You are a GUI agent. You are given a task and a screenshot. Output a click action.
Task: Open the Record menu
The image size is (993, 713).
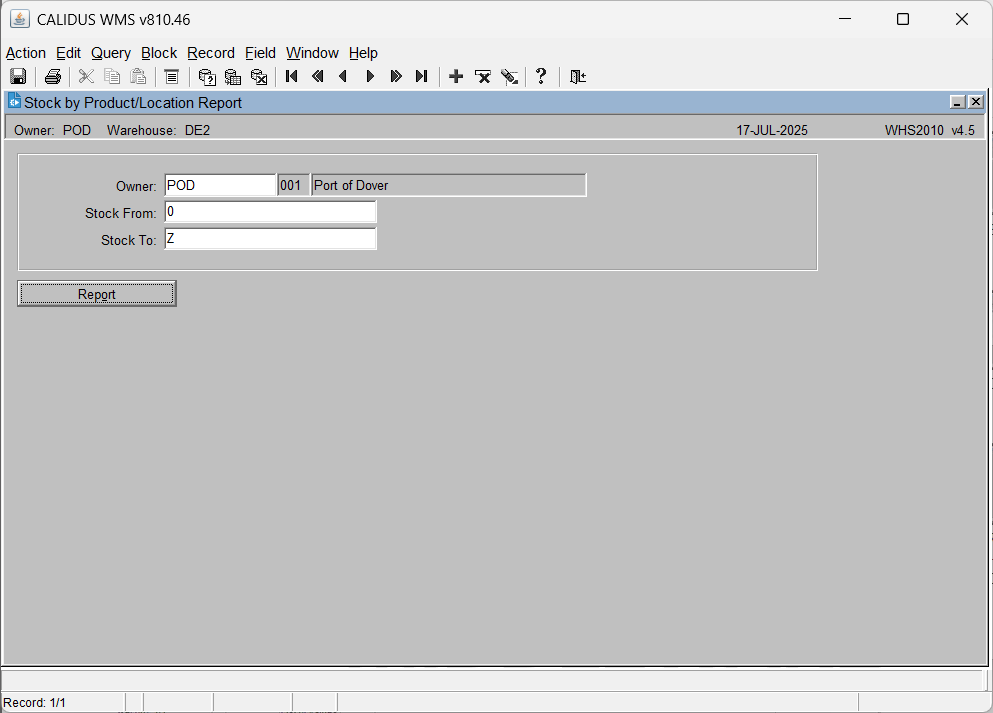(211, 53)
